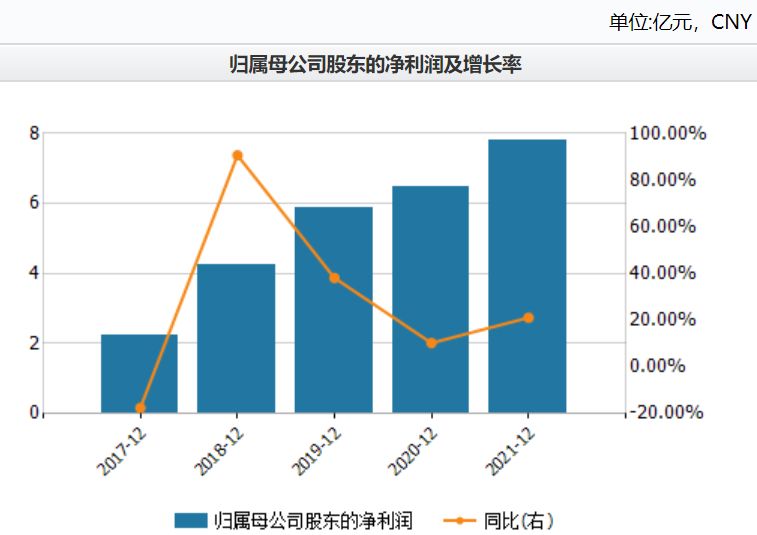Click the right axis label 0.00%

coord(658,366)
